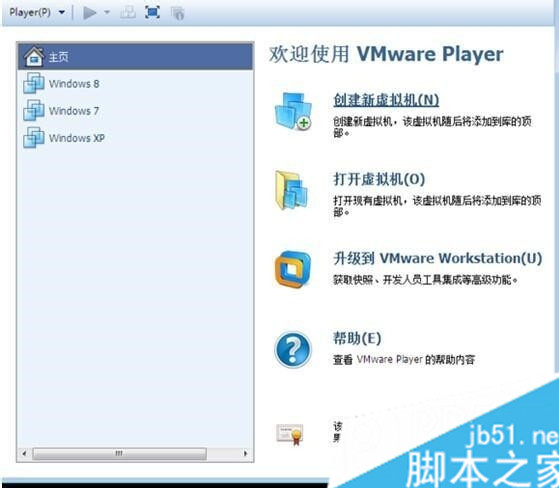The height and width of the screenshot is (488, 559).
Task: Enter full screen mode via toolbar icon
Action: coord(153,12)
